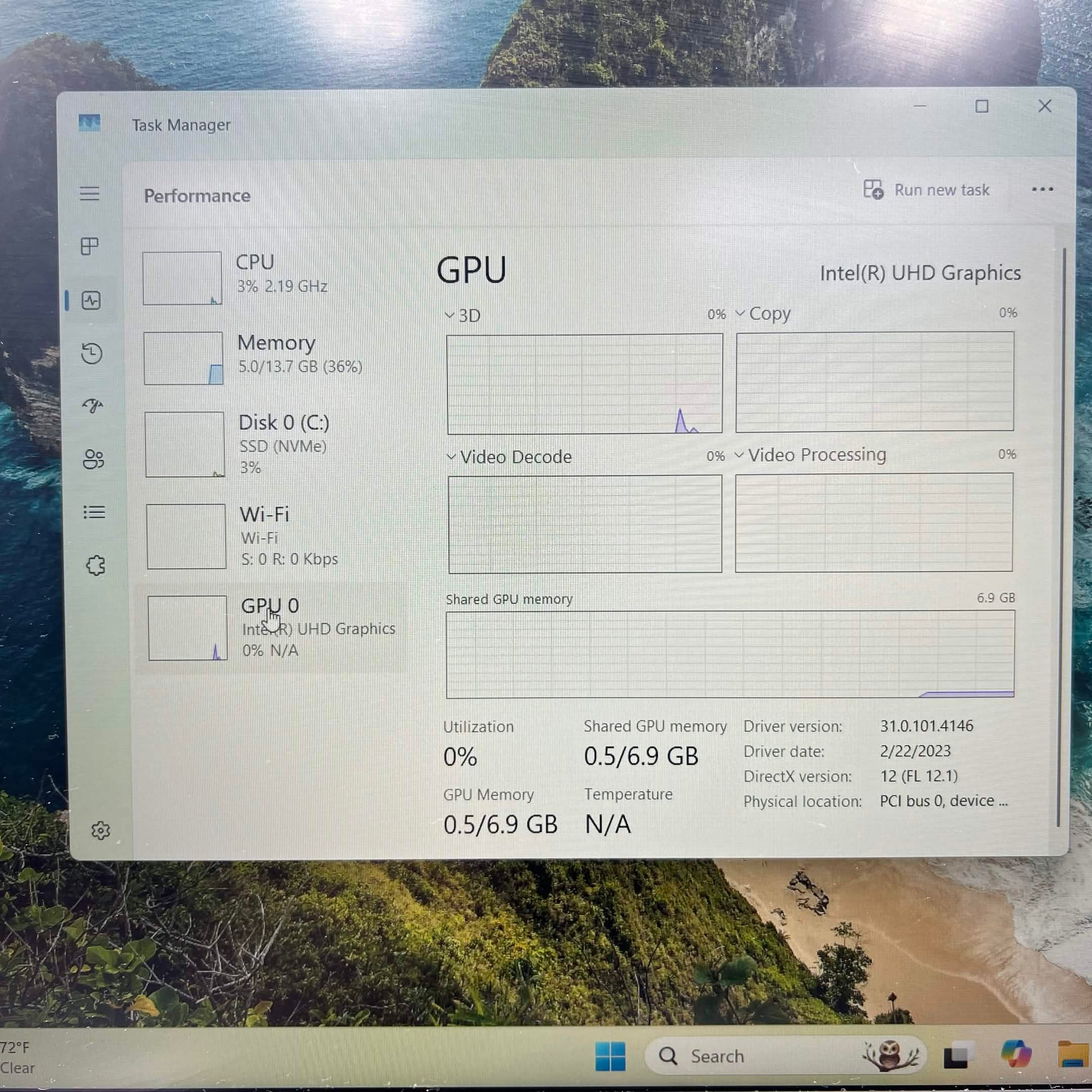The width and height of the screenshot is (1092, 1092).
Task: Close the Task Manager window
Action: pyautogui.click(x=1044, y=105)
